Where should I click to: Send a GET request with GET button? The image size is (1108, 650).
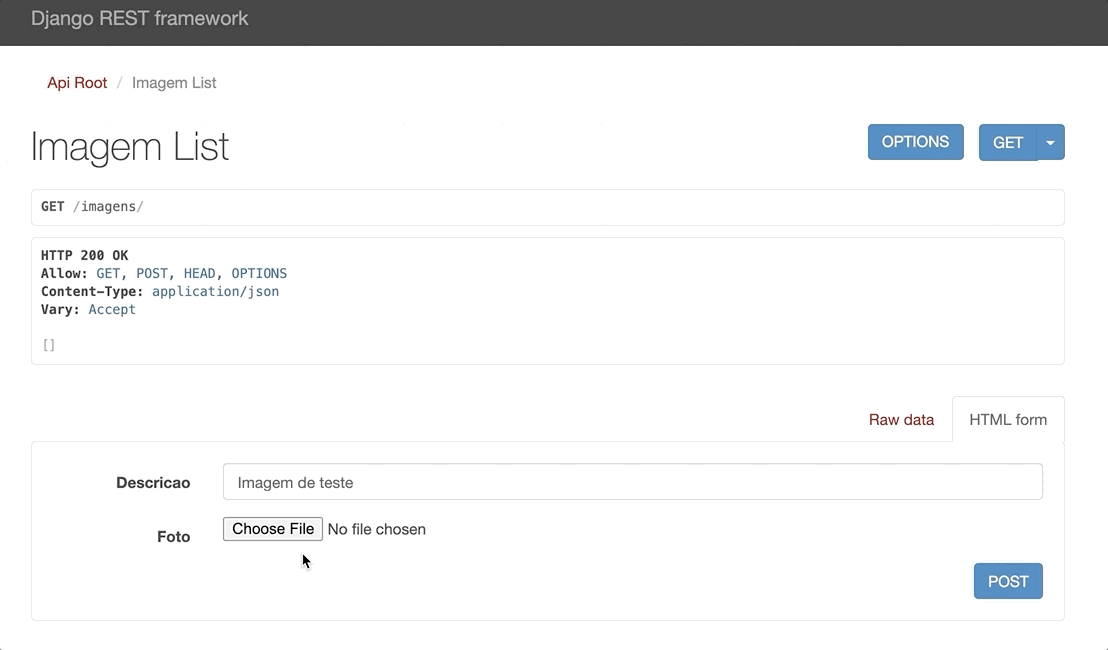[x=1007, y=142]
